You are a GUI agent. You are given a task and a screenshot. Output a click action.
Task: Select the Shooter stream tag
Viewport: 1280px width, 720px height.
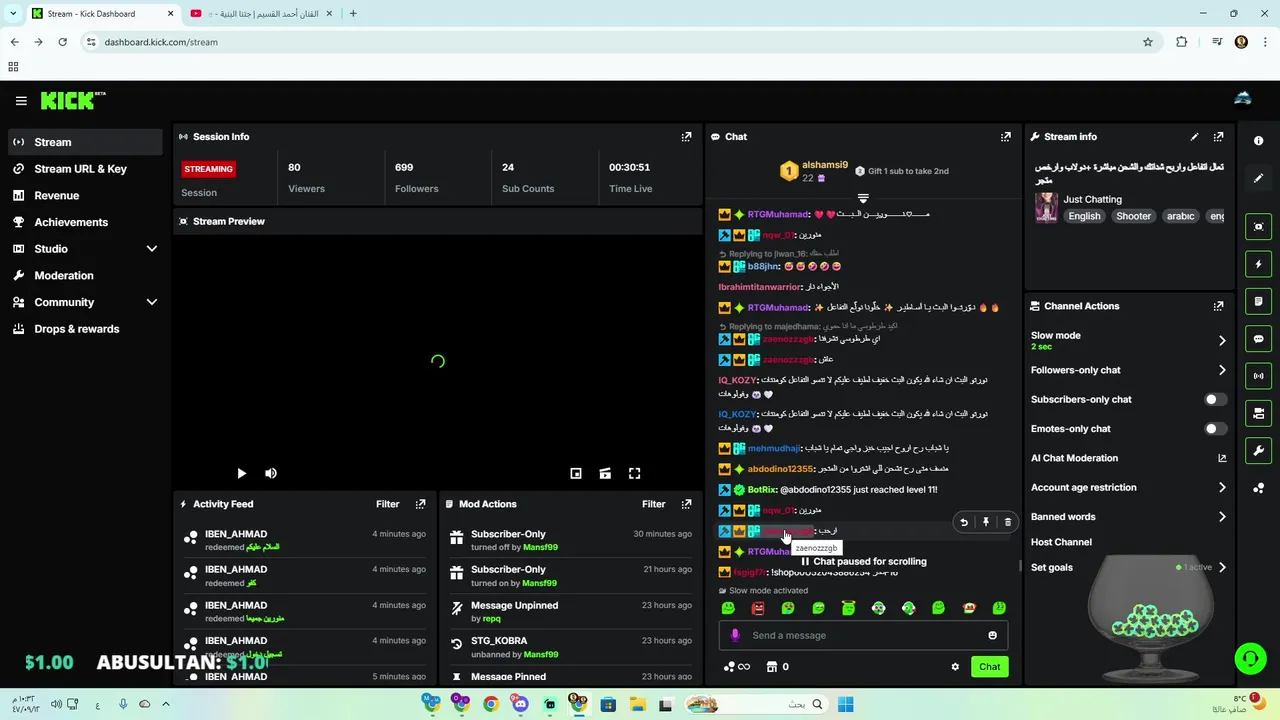[x=1133, y=216]
